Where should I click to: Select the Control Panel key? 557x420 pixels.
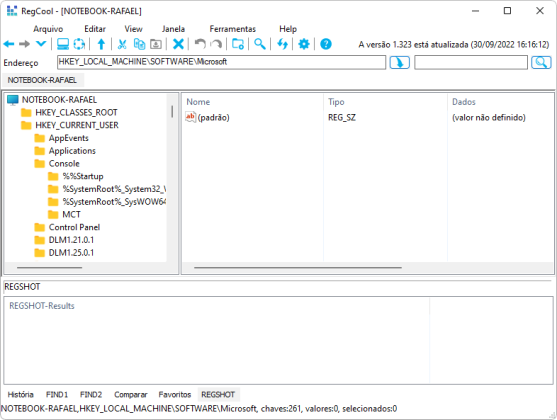click(x=74, y=227)
